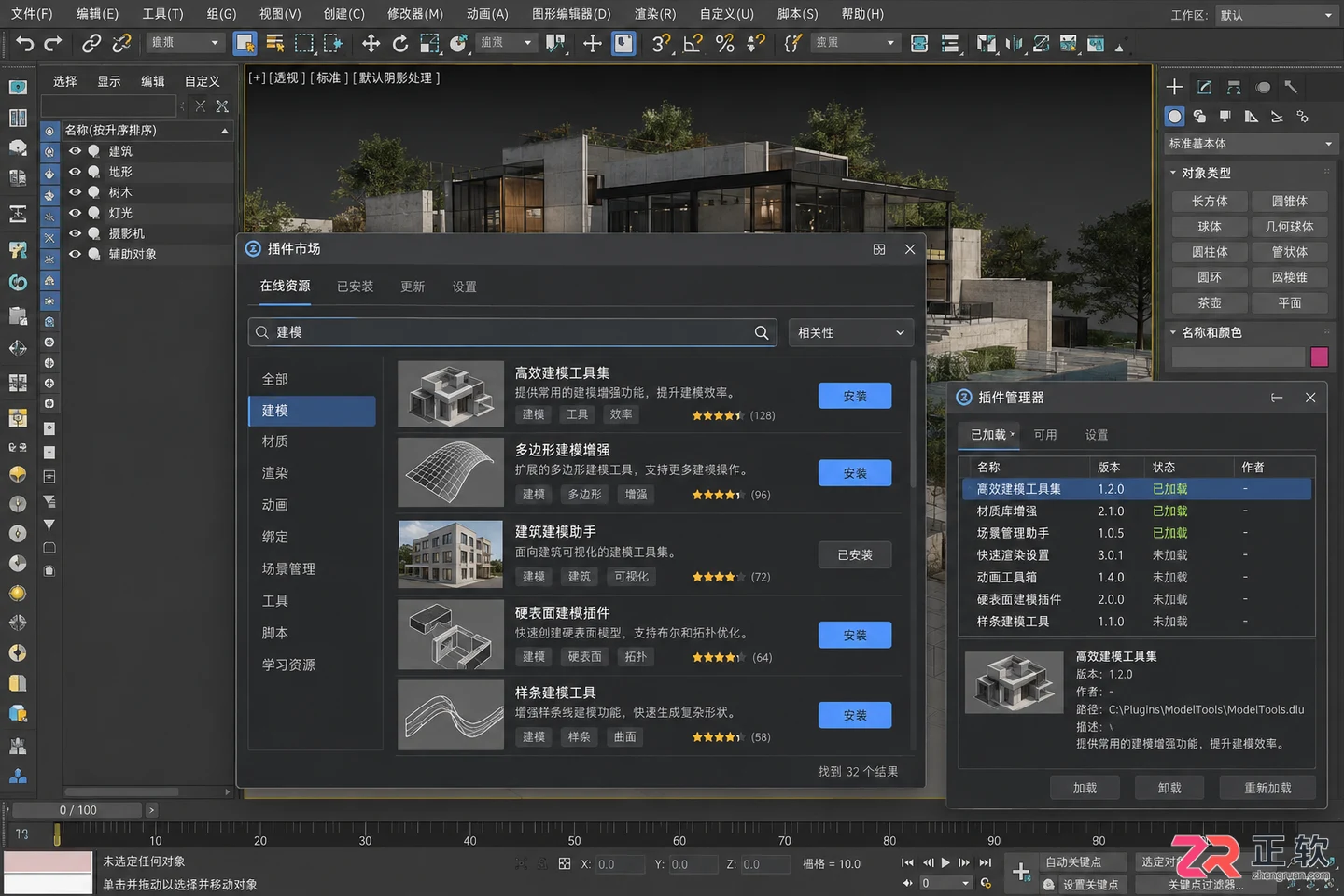Install 硬表面建模插件 plugin
Viewport: 1344px width, 896px height.
click(x=855, y=635)
